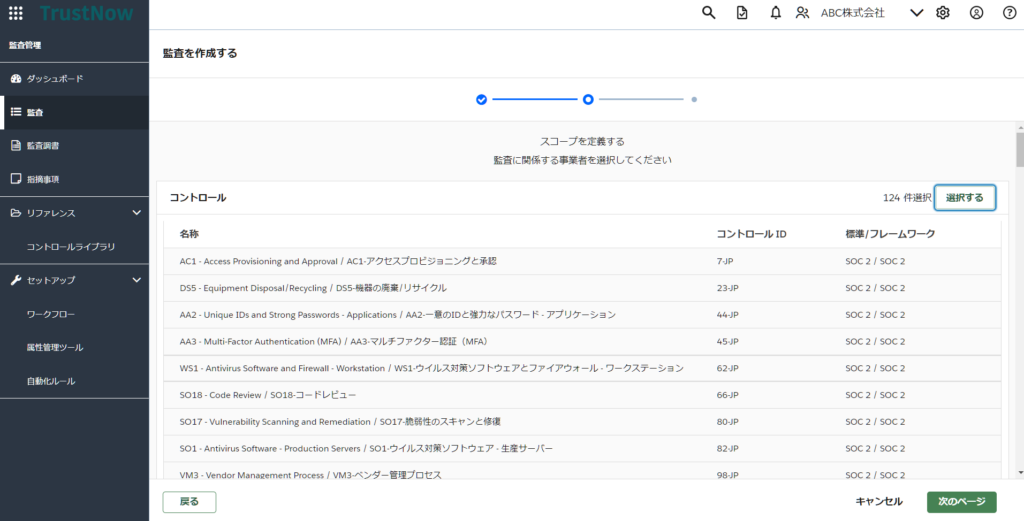Click the users icon beside ABC株式会社
The width and height of the screenshot is (1024, 521).
[802, 13]
